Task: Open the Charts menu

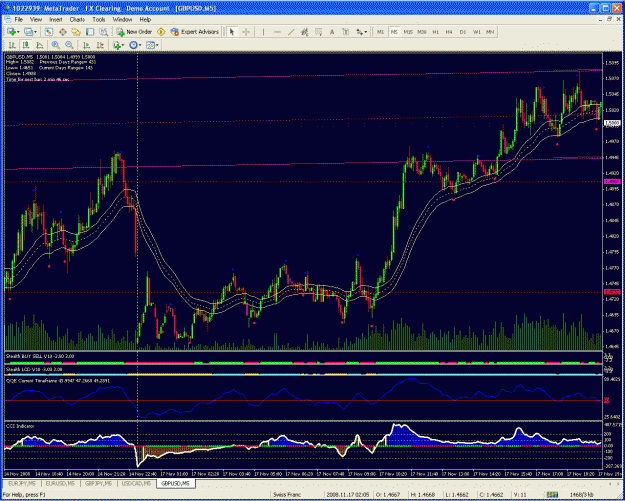Action: [77, 19]
